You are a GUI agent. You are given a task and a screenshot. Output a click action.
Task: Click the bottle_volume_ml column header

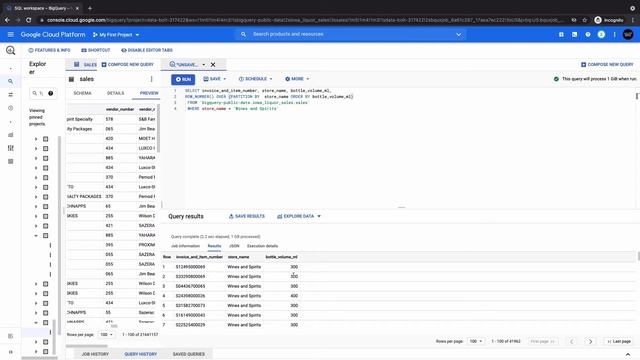point(281,257)
